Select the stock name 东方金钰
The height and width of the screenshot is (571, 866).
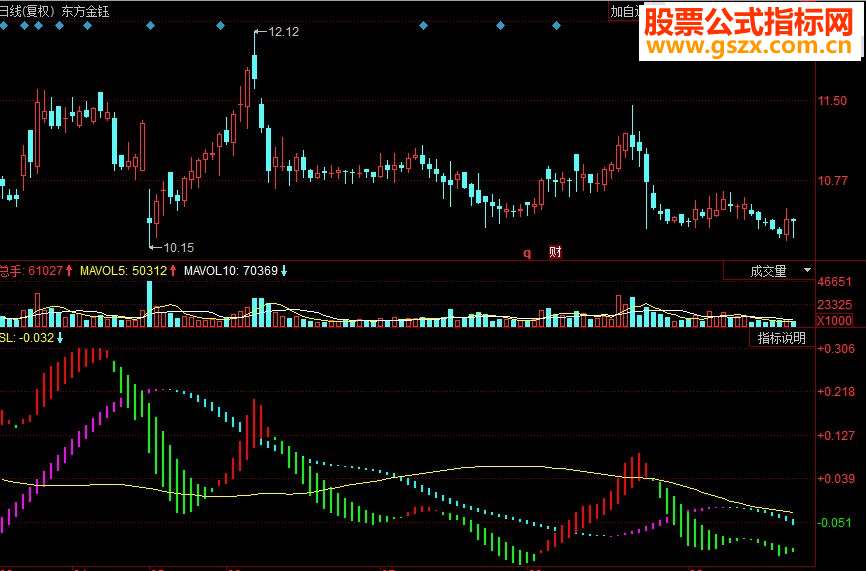pyautogui.click(x=86, y=11)
